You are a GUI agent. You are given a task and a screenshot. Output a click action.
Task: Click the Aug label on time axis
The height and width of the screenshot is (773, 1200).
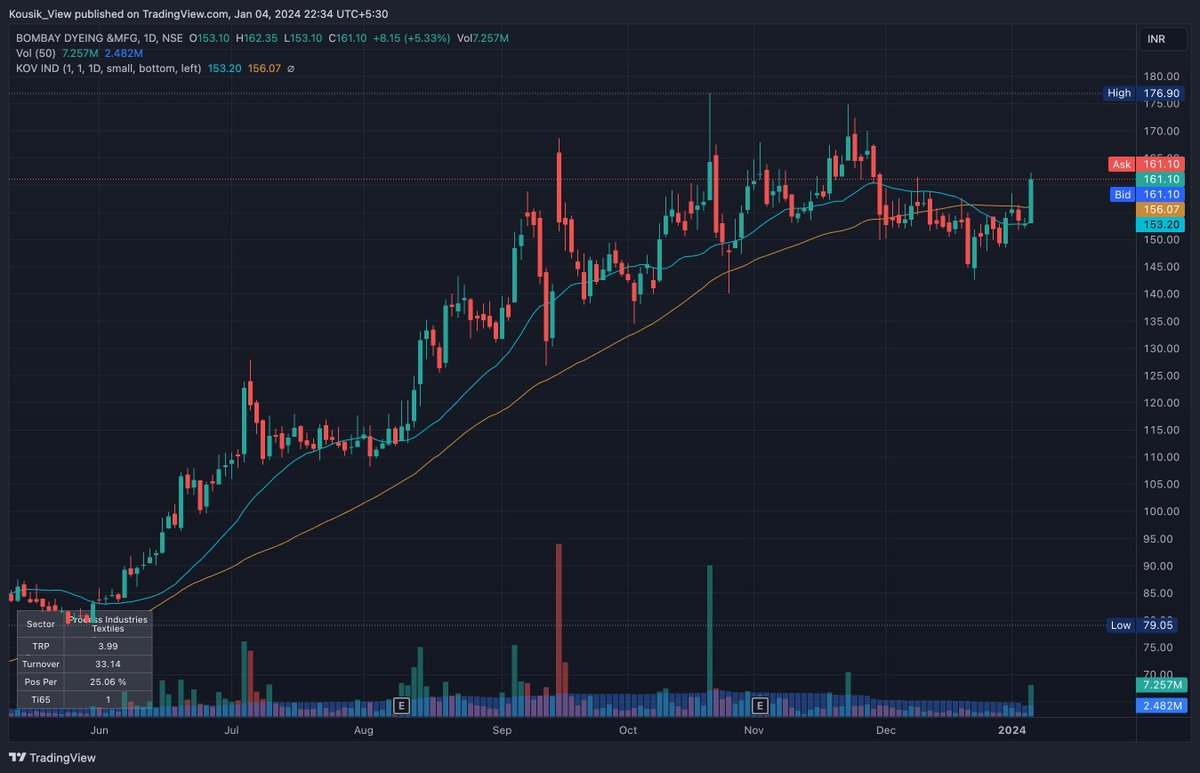click(364, 731)
